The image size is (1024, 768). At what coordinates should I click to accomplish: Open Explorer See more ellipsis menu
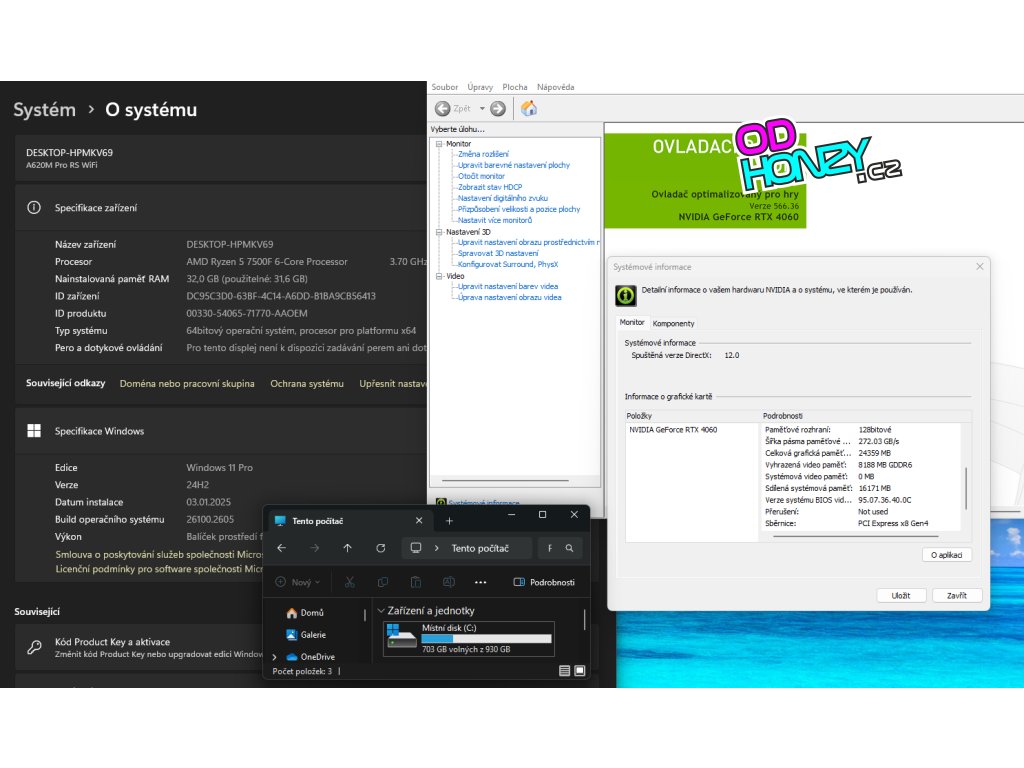coord(481,582)
